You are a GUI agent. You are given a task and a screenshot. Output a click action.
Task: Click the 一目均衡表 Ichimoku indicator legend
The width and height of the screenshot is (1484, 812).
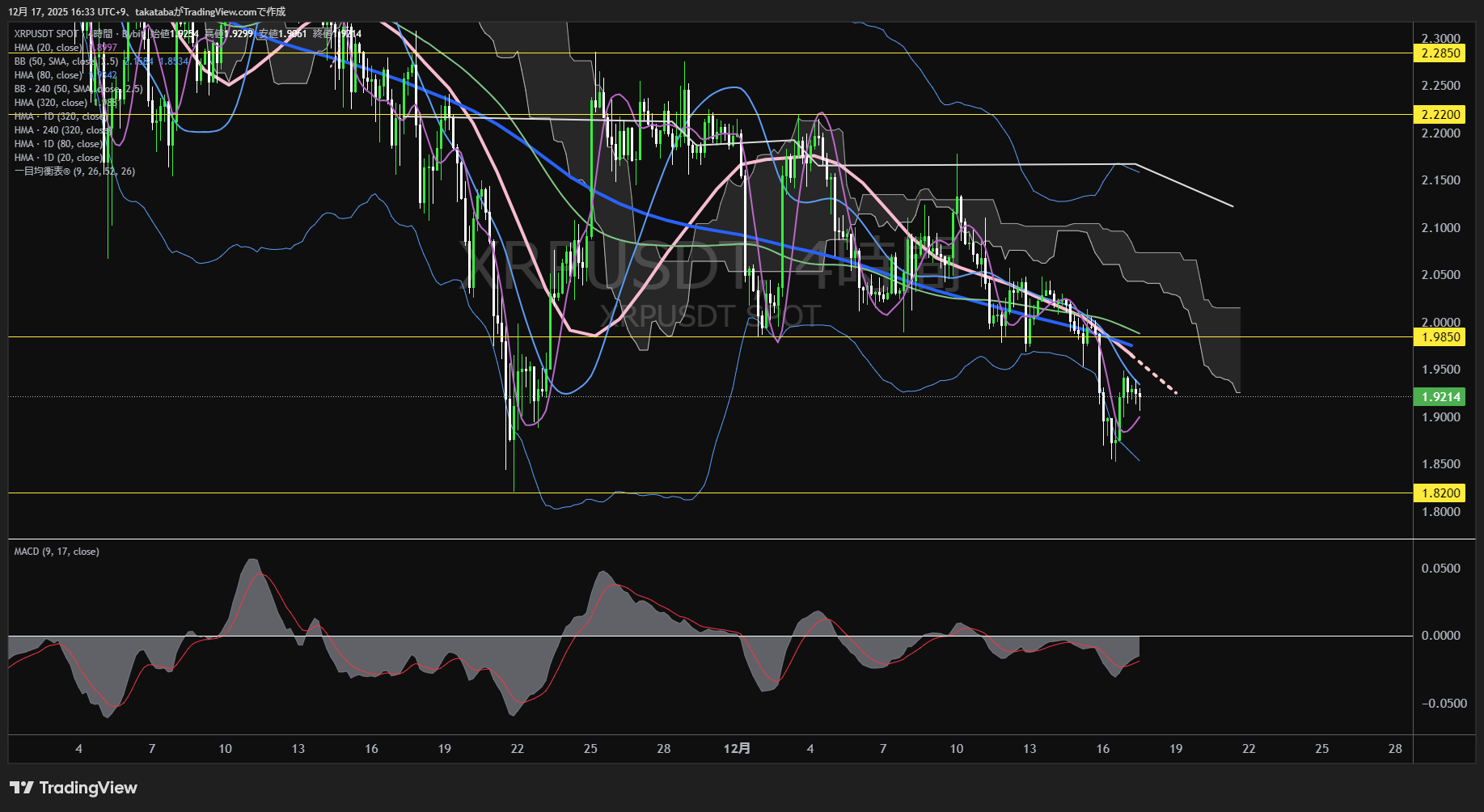[x=74, y=171]
